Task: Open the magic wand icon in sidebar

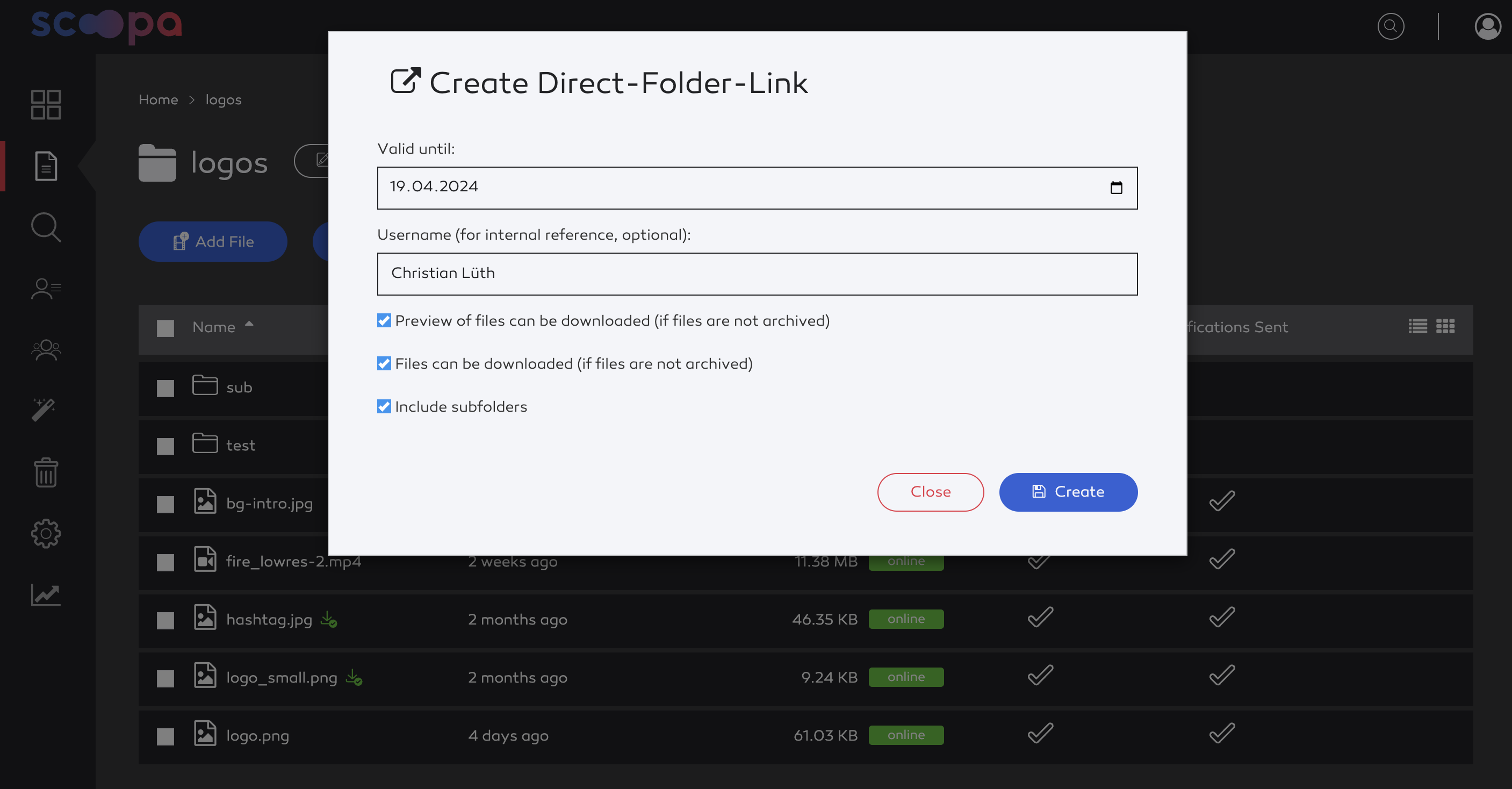Action: (x=44, y=410)
